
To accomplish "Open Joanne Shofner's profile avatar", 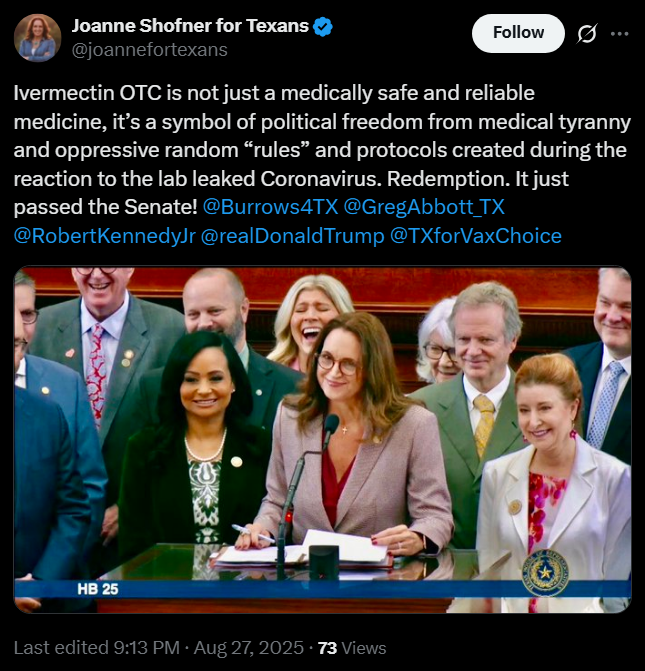I will (x=37, y=38).
